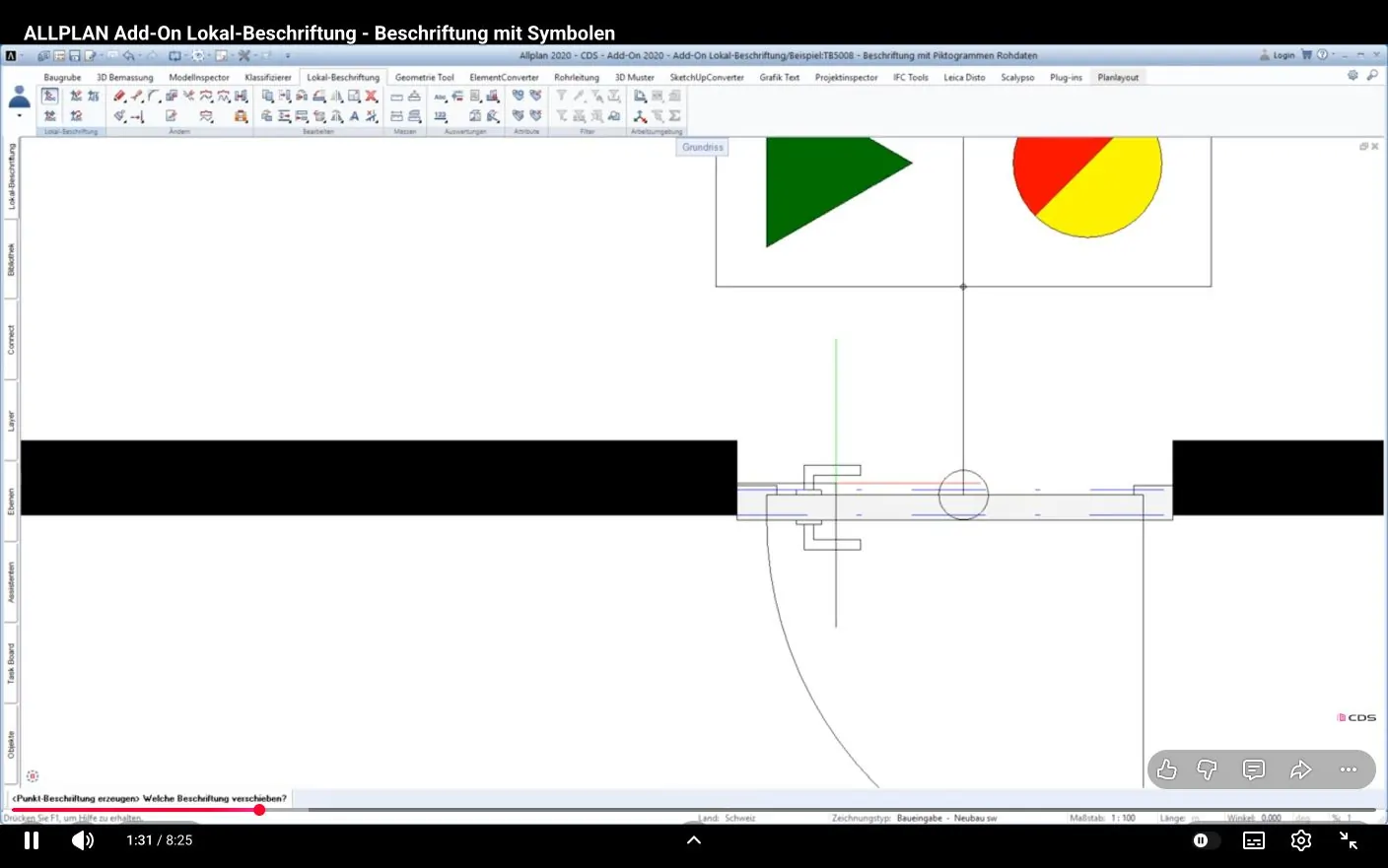Viewport: 1388px width, 868px height.
Task: Open quick access toolbar customize dropdown arrow
Action: coord(288,56)
